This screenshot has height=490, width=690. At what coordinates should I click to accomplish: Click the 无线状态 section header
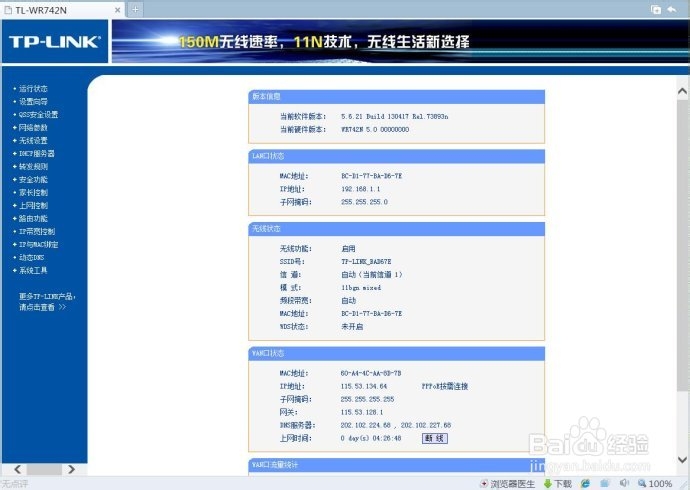point(396,229)
